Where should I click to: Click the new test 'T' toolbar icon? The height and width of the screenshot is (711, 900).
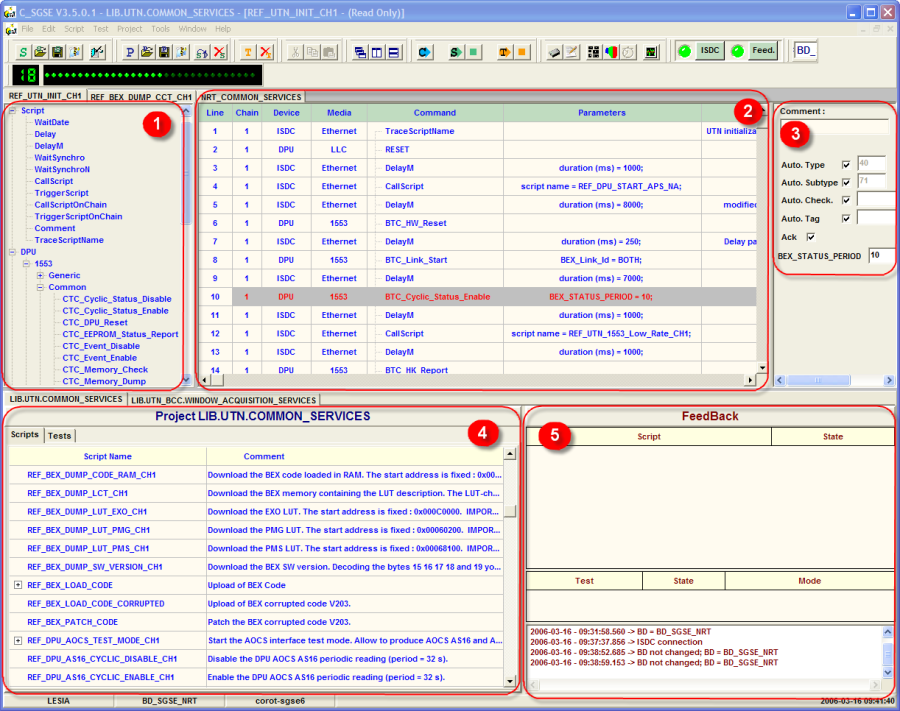(247, 51)
